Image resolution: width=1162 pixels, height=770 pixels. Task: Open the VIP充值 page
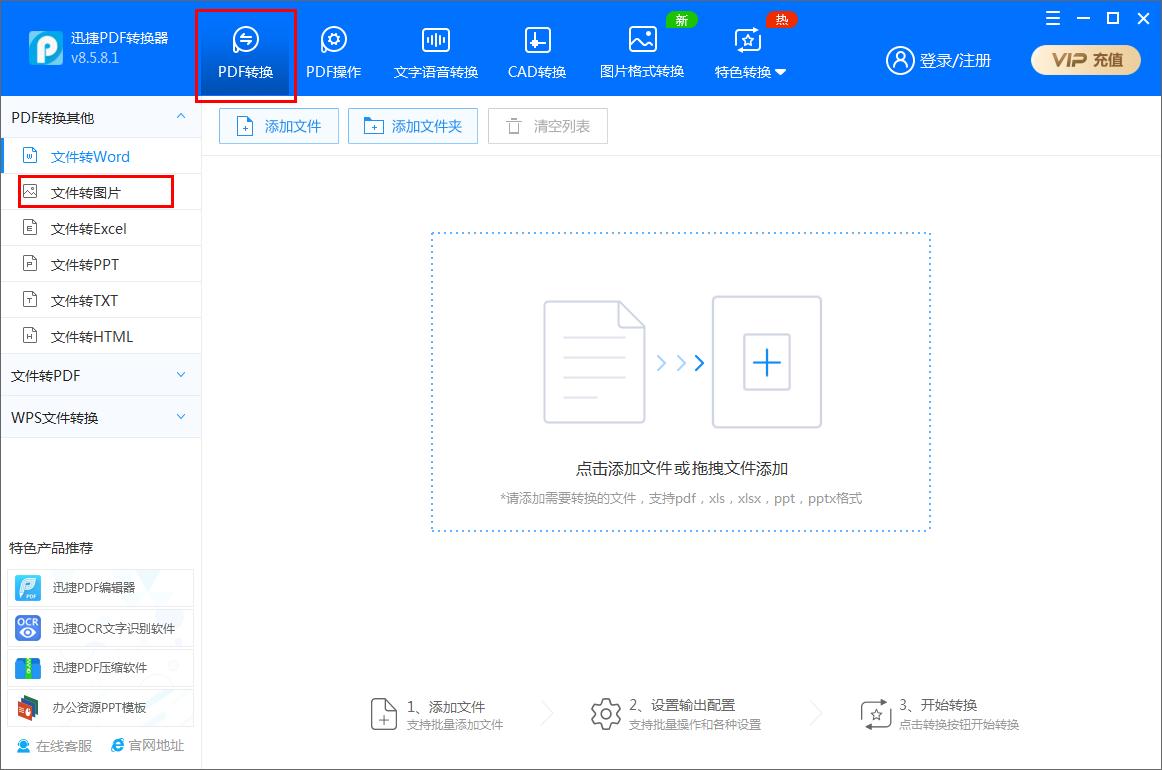pos(1085,60)
